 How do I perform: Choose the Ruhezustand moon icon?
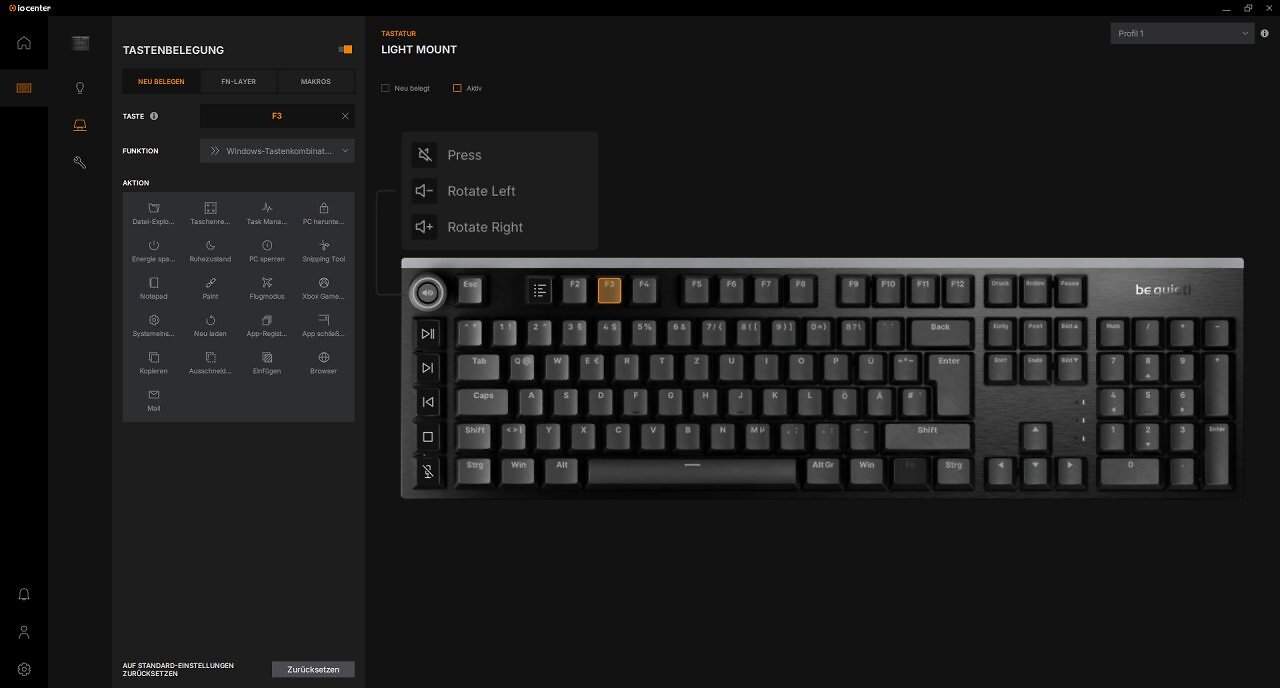tap(210, 245)
